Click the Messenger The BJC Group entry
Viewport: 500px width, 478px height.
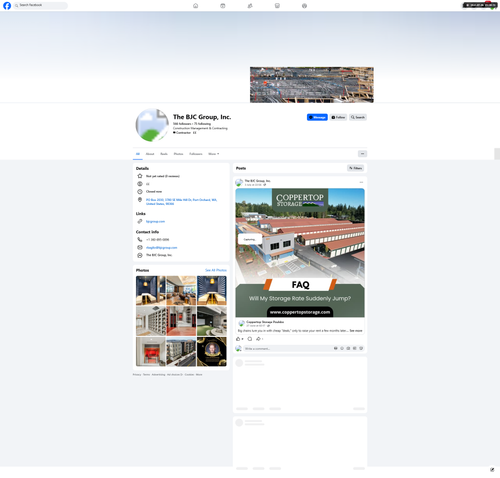coord(159,255)
